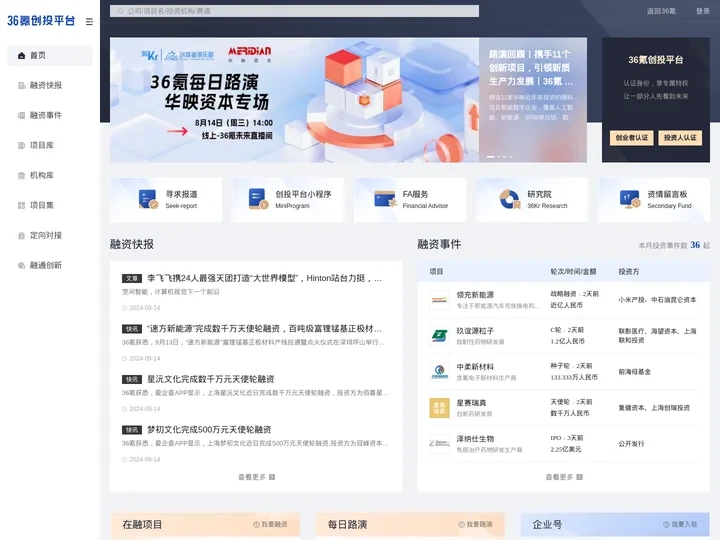Click the 融通创新 sidebar icon
720x540 pixels.
pos(21,265)
